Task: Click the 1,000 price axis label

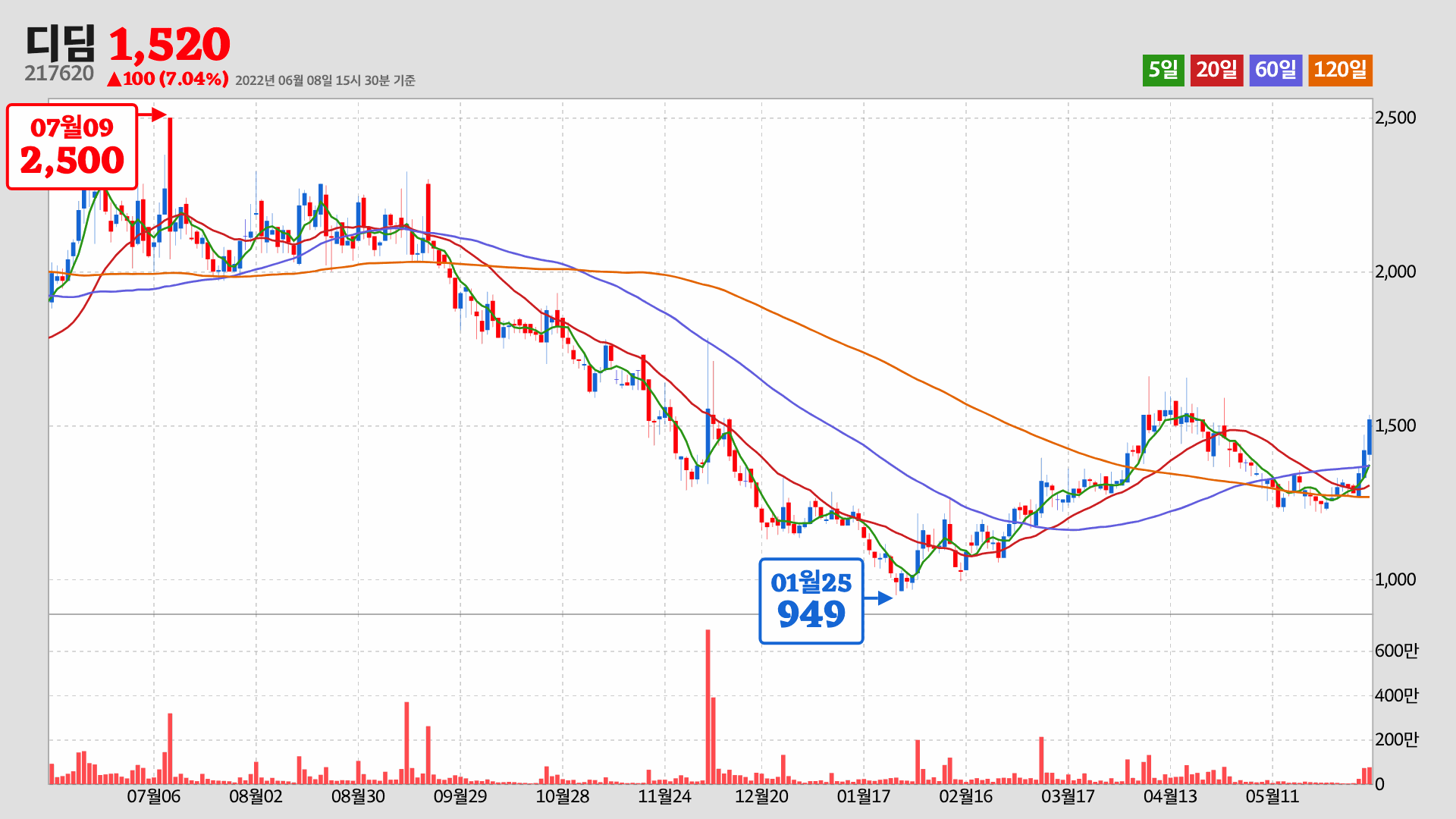Action: (x=1395, y=579)
